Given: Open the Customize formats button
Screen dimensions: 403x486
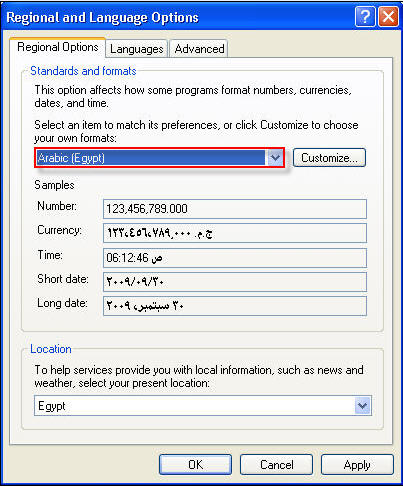Looking at the screenshot, I should coord(329,158).
